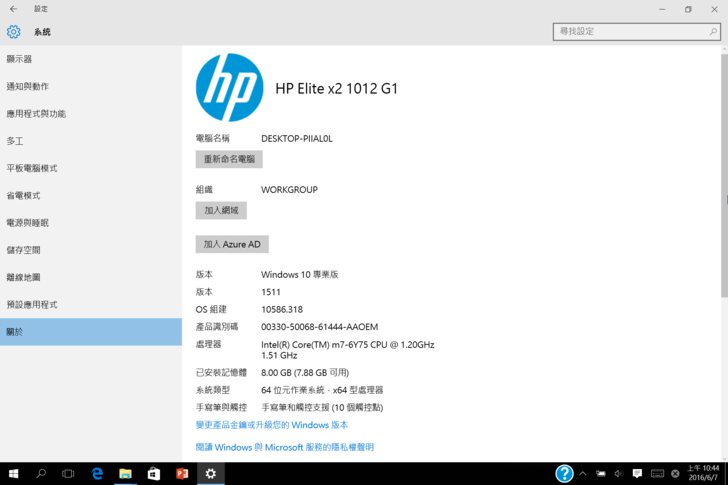Click the HP Elite x2 1012 G1 title

coord(337,88)
